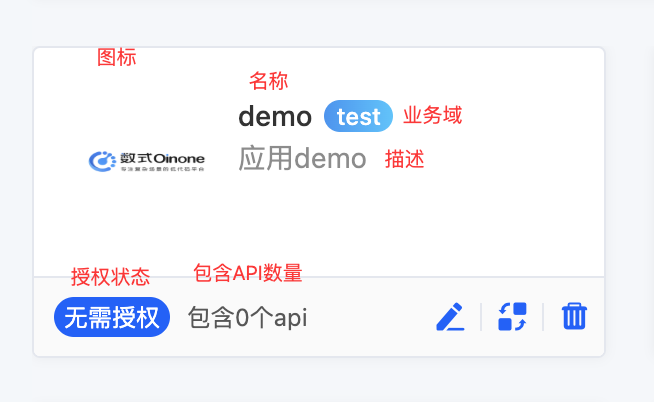Click the 数式Oinone wordmark text
The width and height of the screenshot is (654, 402).
[x=162, y=158]
